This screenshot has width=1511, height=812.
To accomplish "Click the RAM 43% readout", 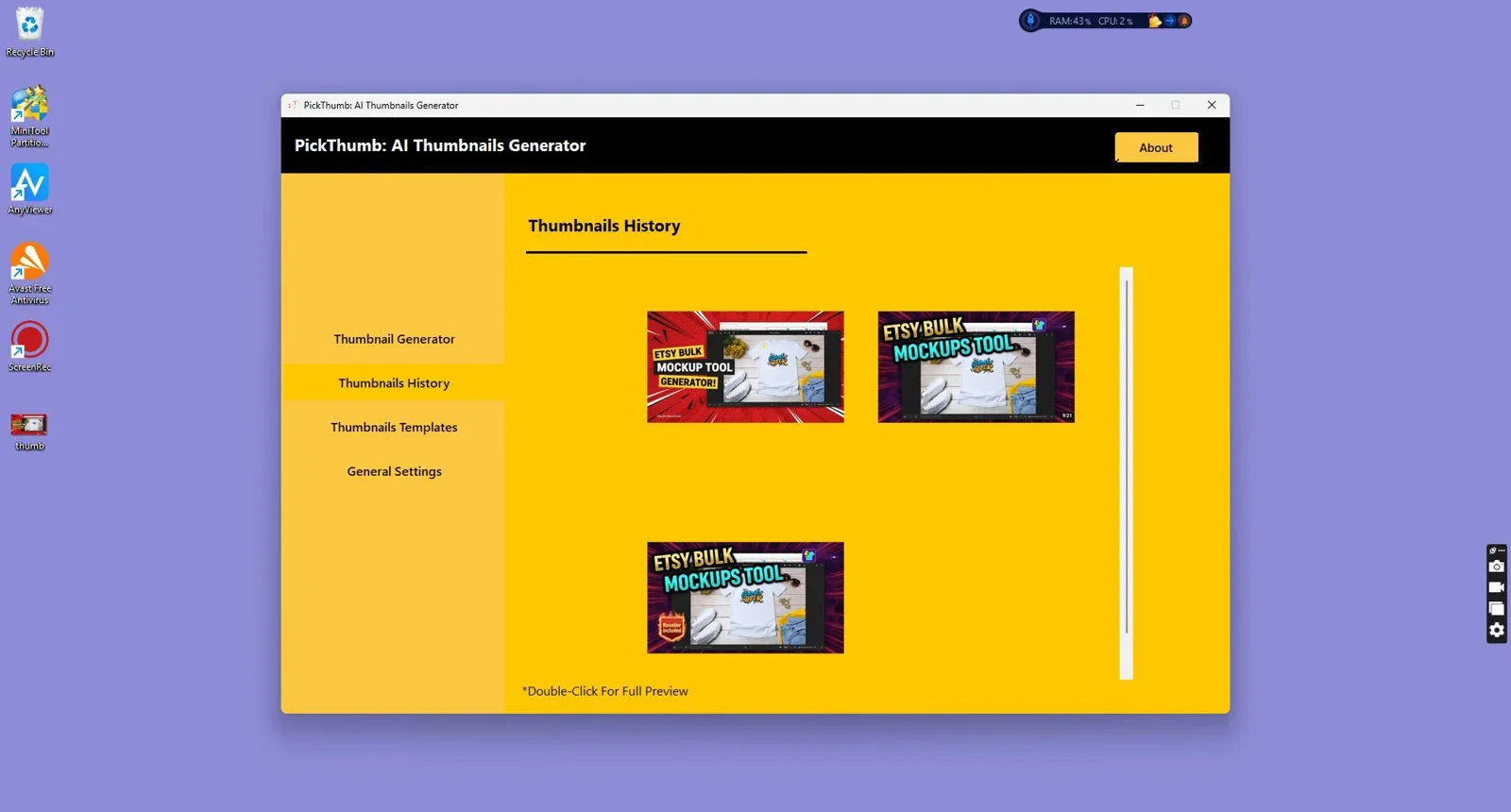I will pyautogui.click(x=1070, y=21).
